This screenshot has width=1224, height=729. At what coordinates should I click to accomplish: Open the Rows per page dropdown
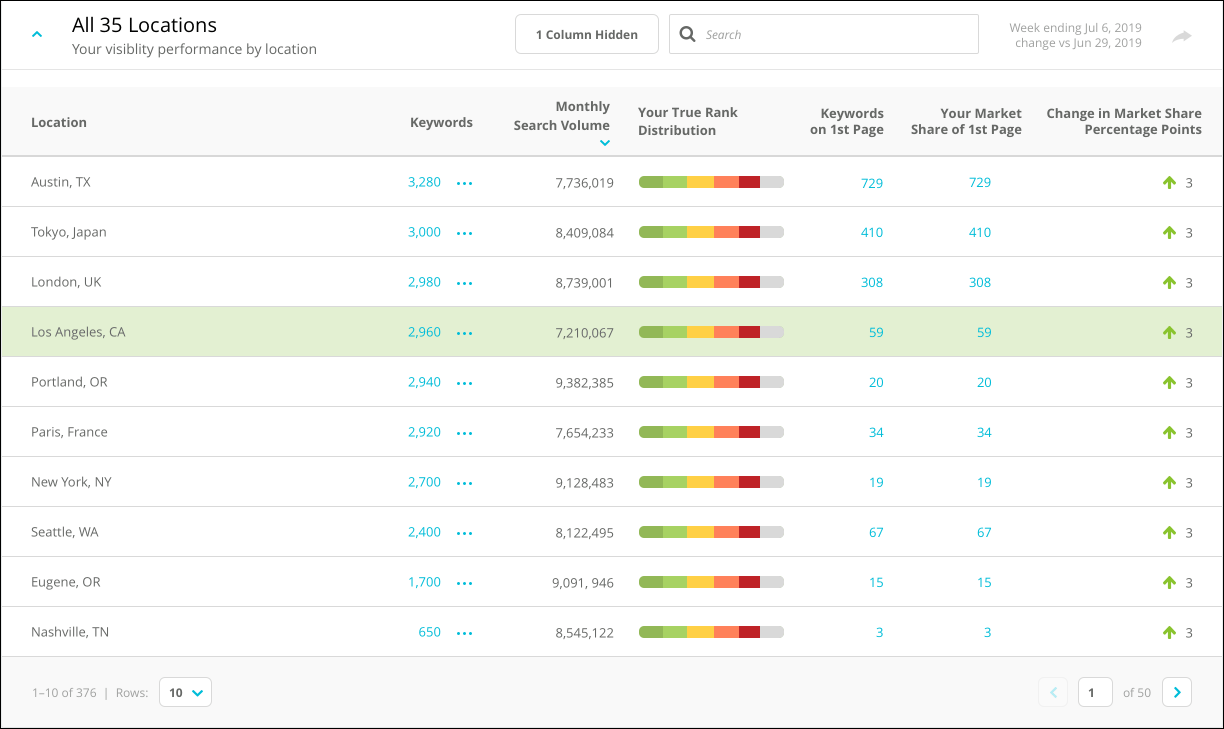[x=185, y=692]
